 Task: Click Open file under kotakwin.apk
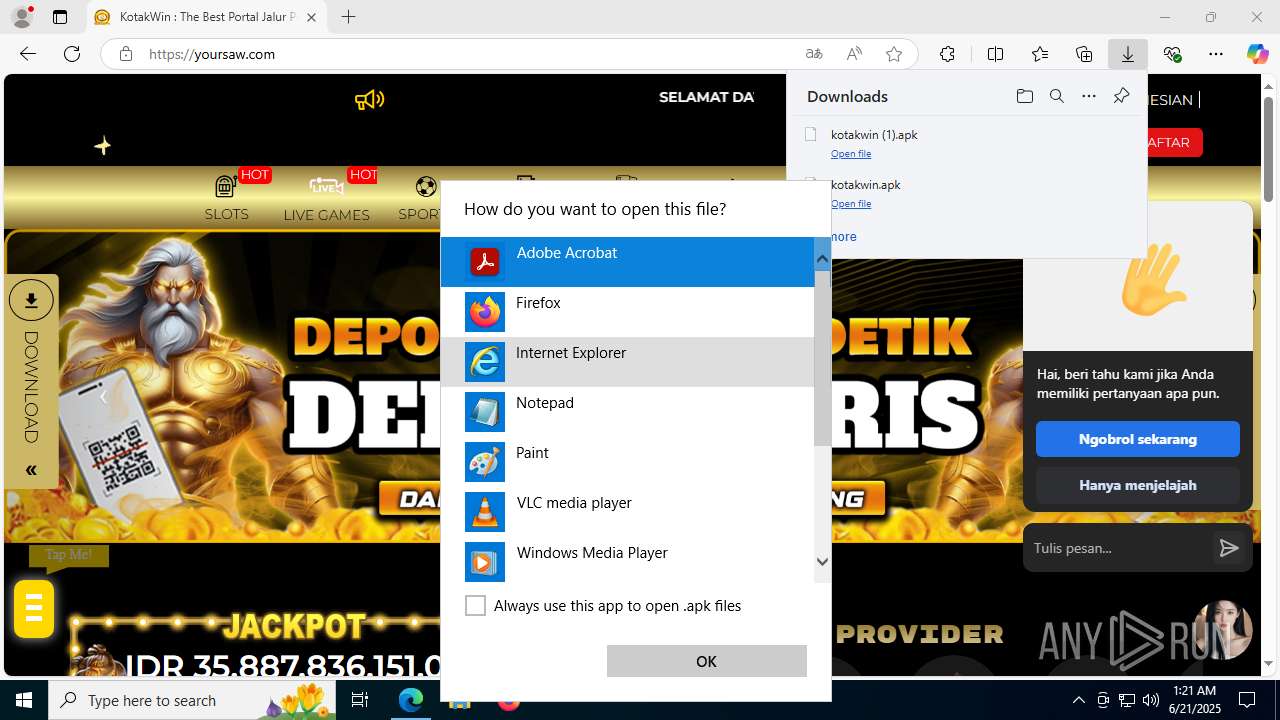point(851,204)
